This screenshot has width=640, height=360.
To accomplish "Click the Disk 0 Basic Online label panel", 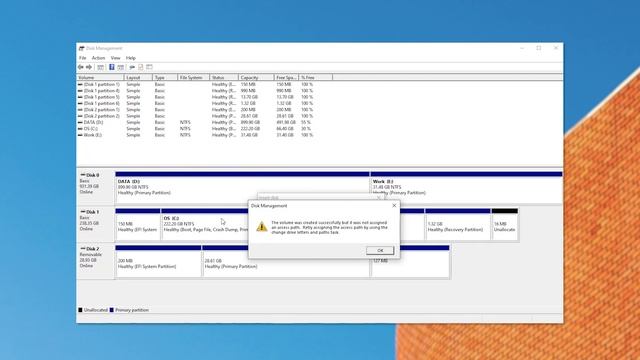I will (95, 187).
